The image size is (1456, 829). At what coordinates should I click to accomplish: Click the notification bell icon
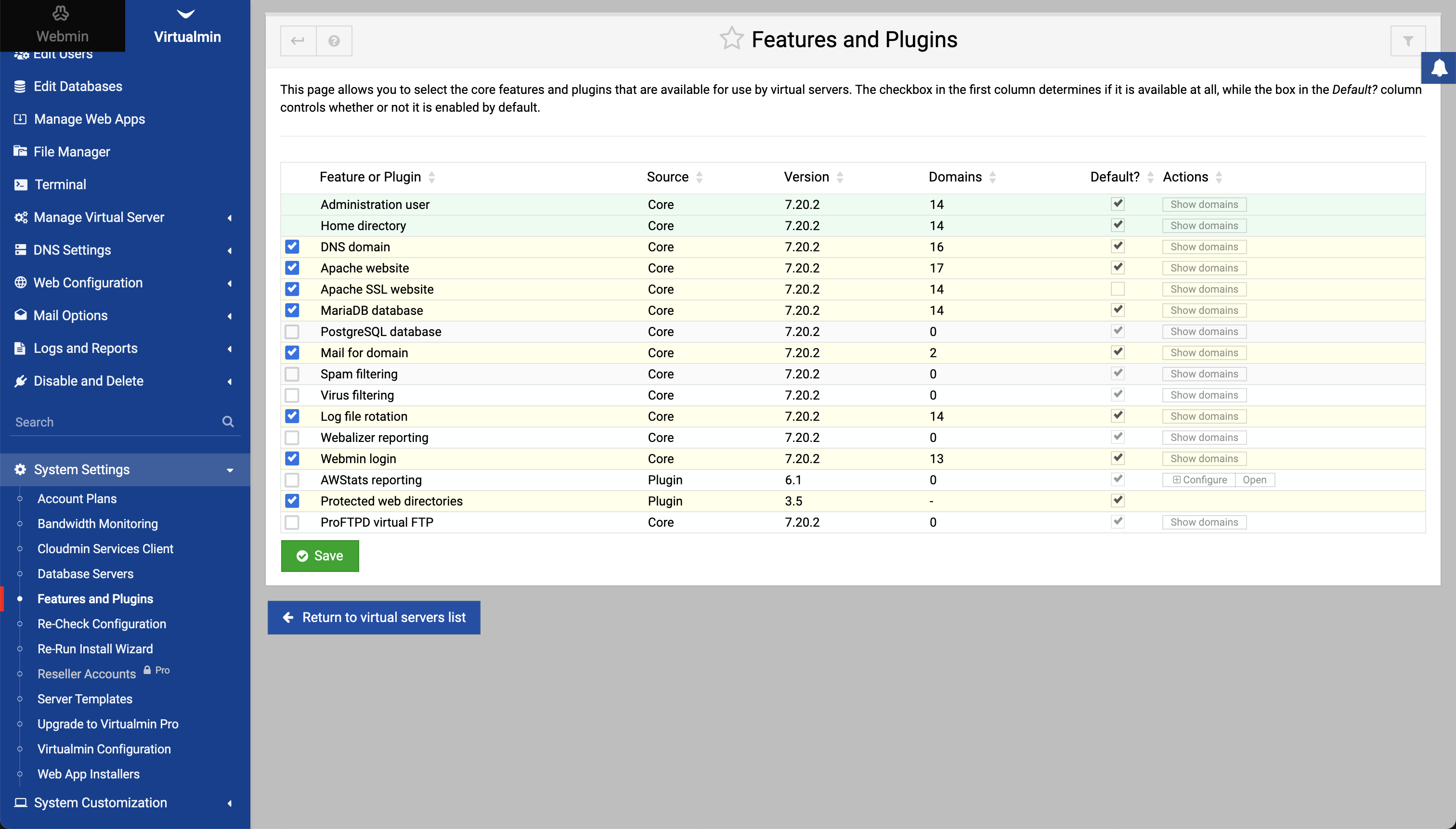(1439, 68)
